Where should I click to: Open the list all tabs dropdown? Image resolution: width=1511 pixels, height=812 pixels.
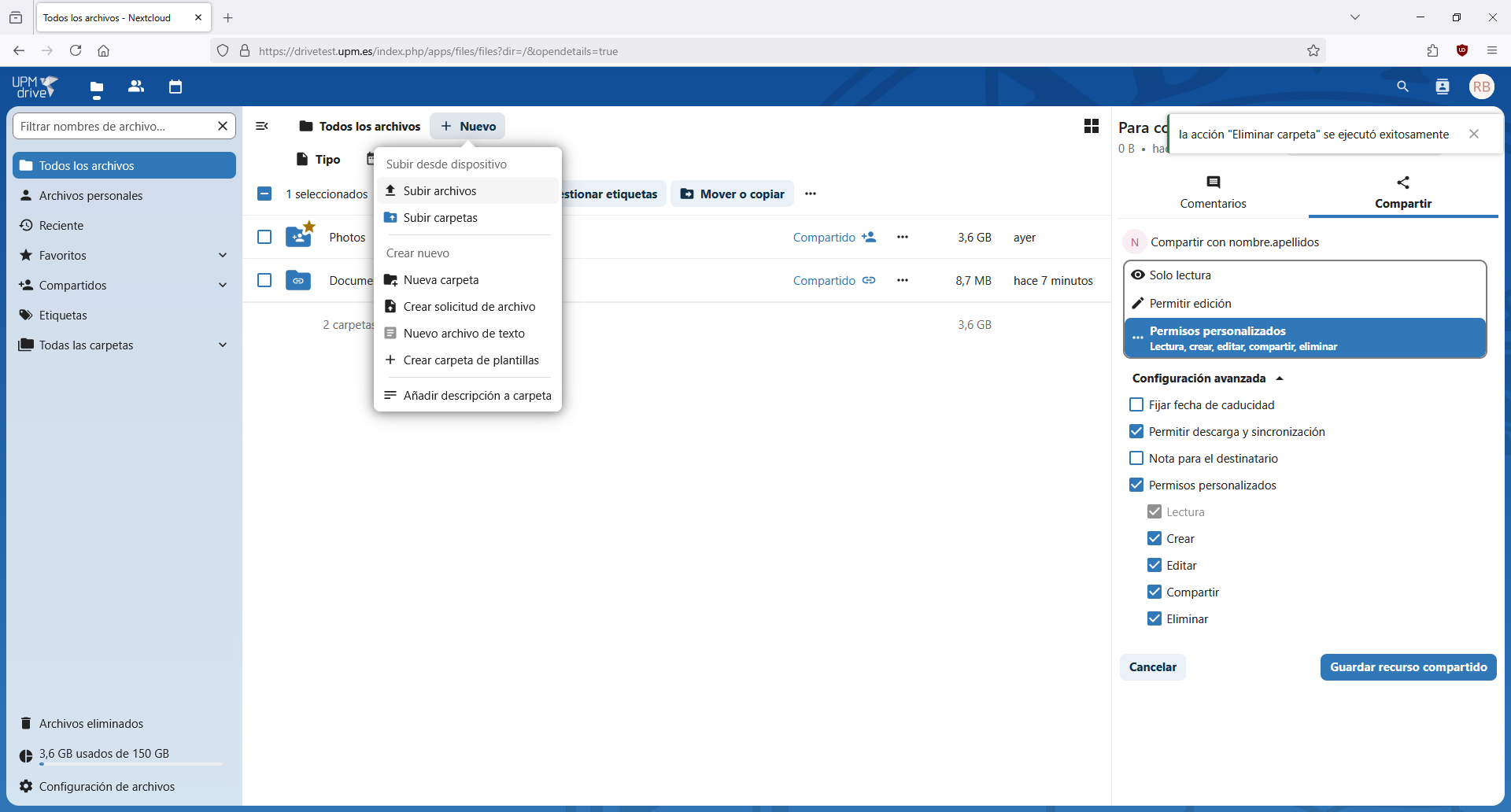pos(1355,17)
